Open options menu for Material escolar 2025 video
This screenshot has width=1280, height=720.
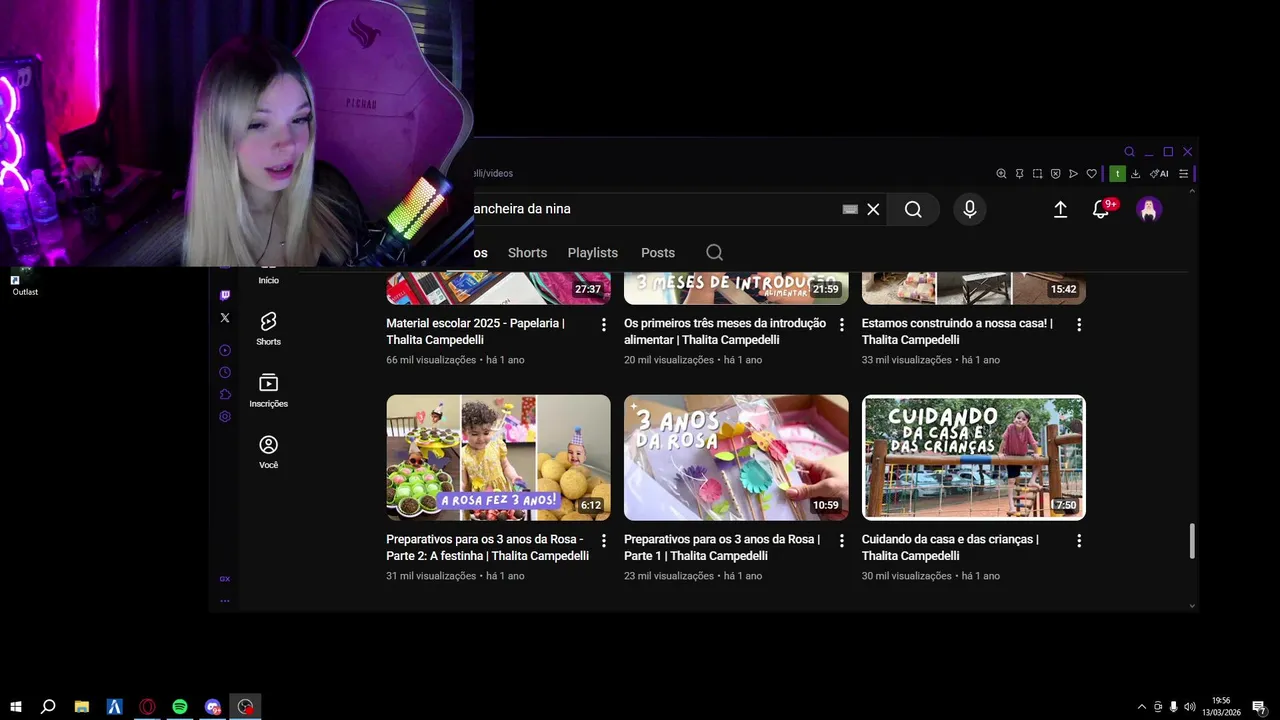603,325
